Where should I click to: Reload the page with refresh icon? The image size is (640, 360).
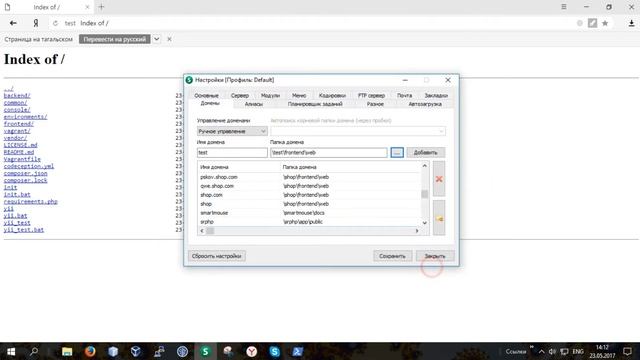55,23
